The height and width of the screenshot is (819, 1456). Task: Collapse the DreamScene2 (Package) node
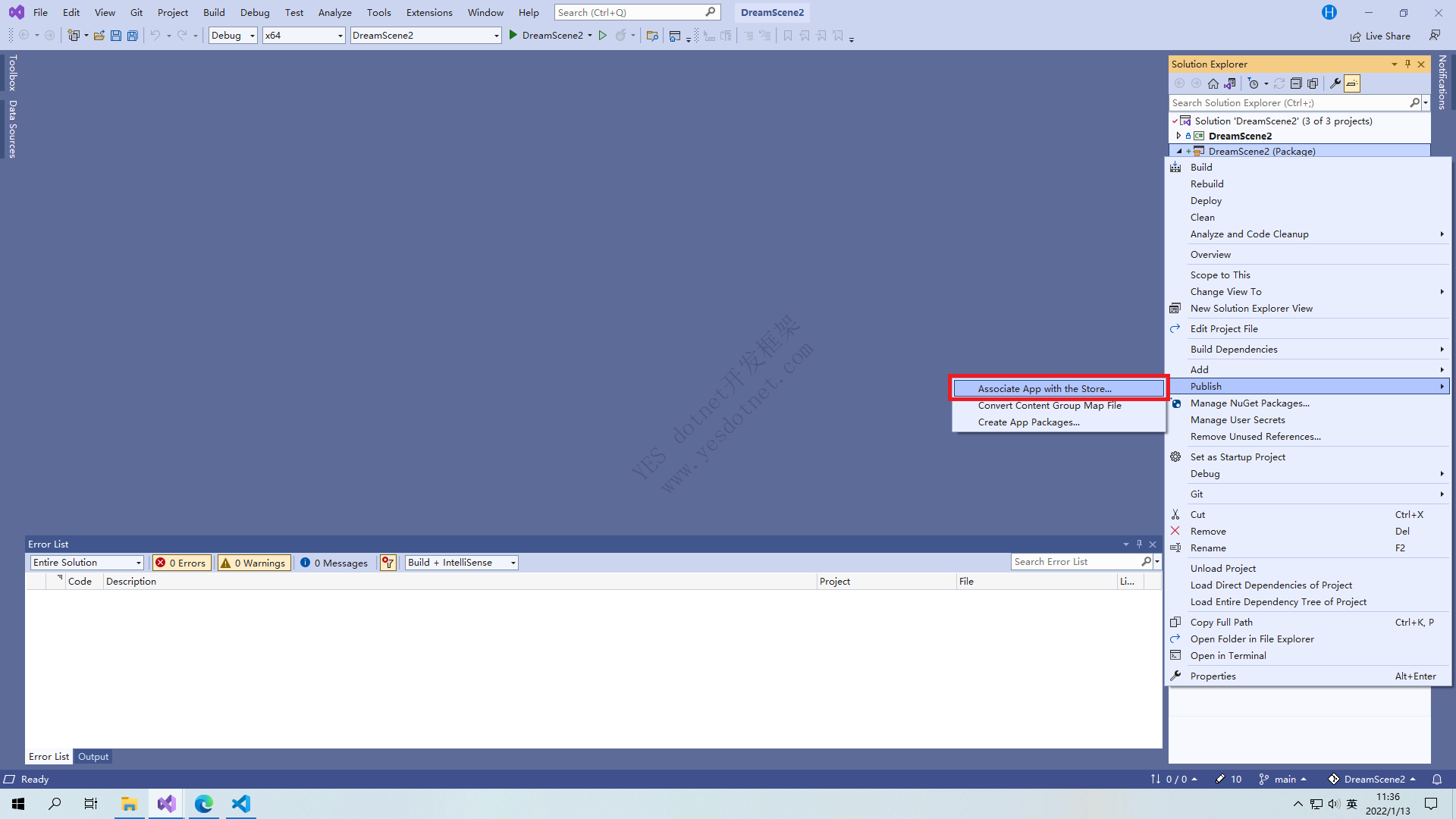tap(1178, 151)
